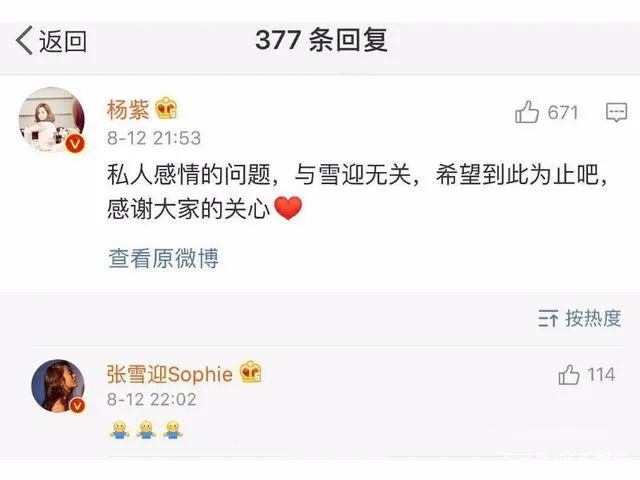Tap the 返回 back chevron
Screen dimensions: 640x480
coord(24,40)
